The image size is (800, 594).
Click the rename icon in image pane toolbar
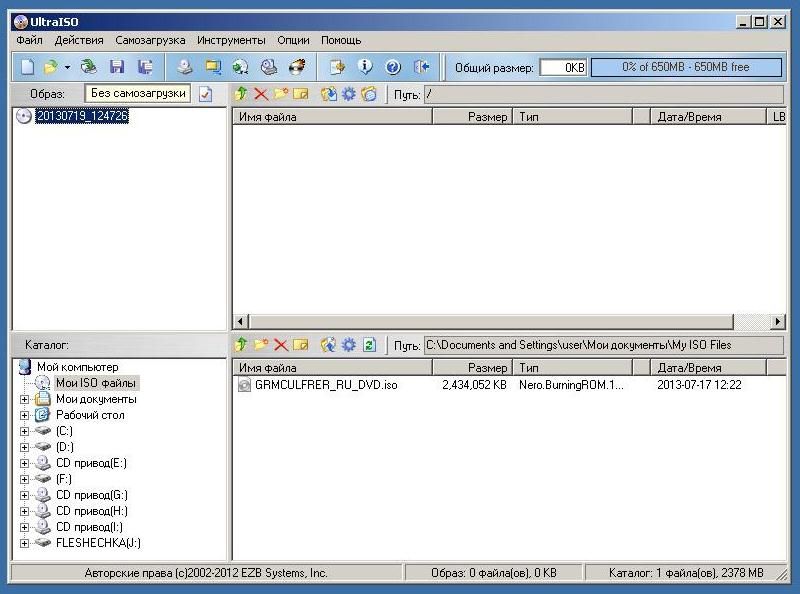[x=301, y=94]
